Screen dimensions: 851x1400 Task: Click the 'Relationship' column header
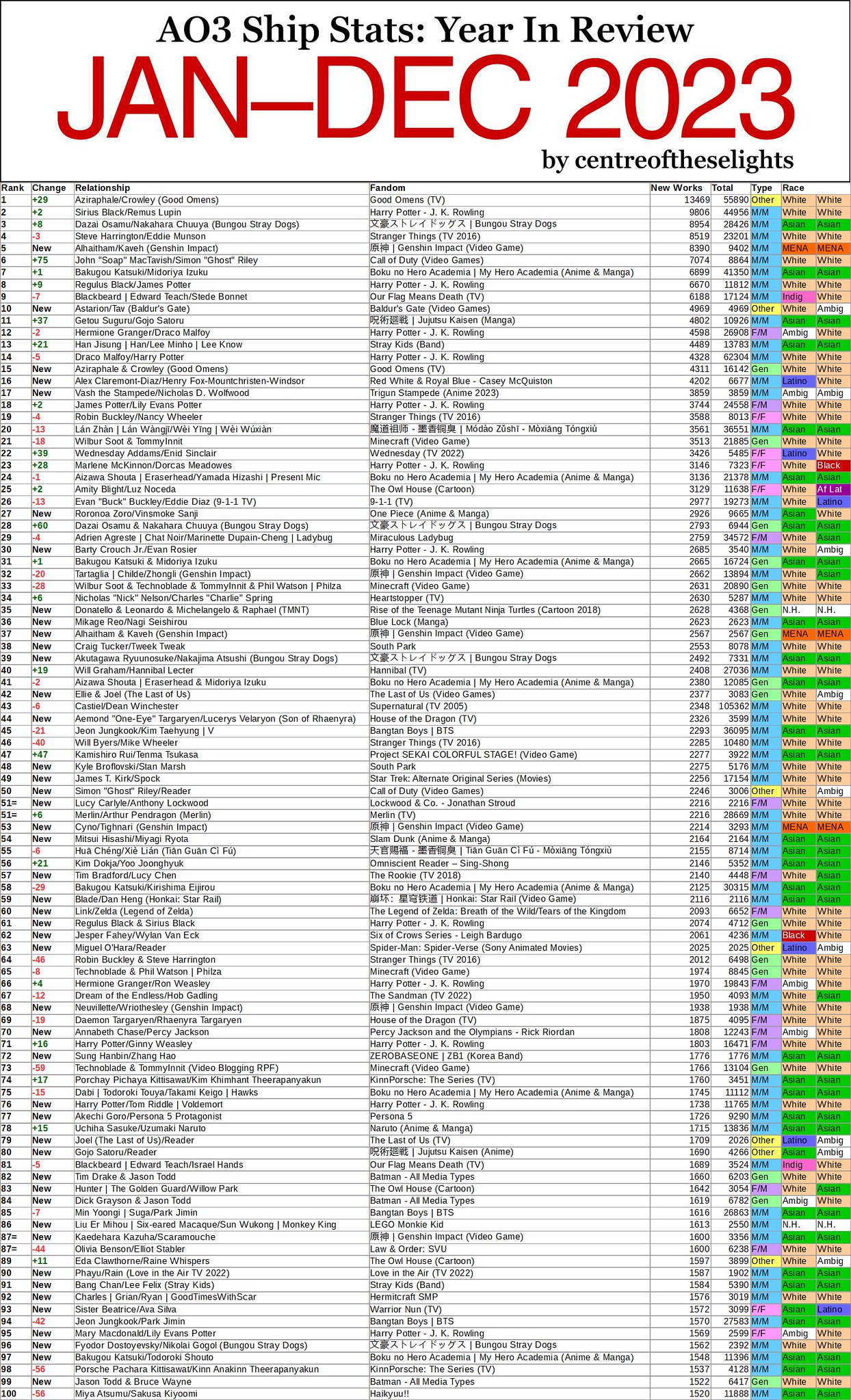click(x=103, y=188)
